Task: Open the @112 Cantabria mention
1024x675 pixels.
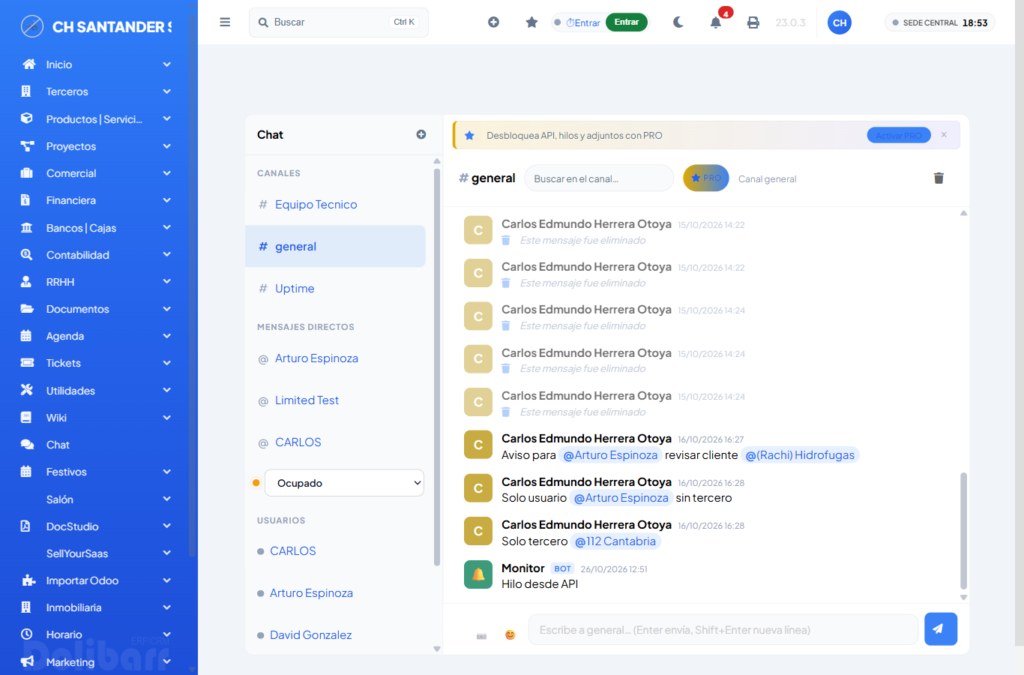Action: (x=615, y=541)
